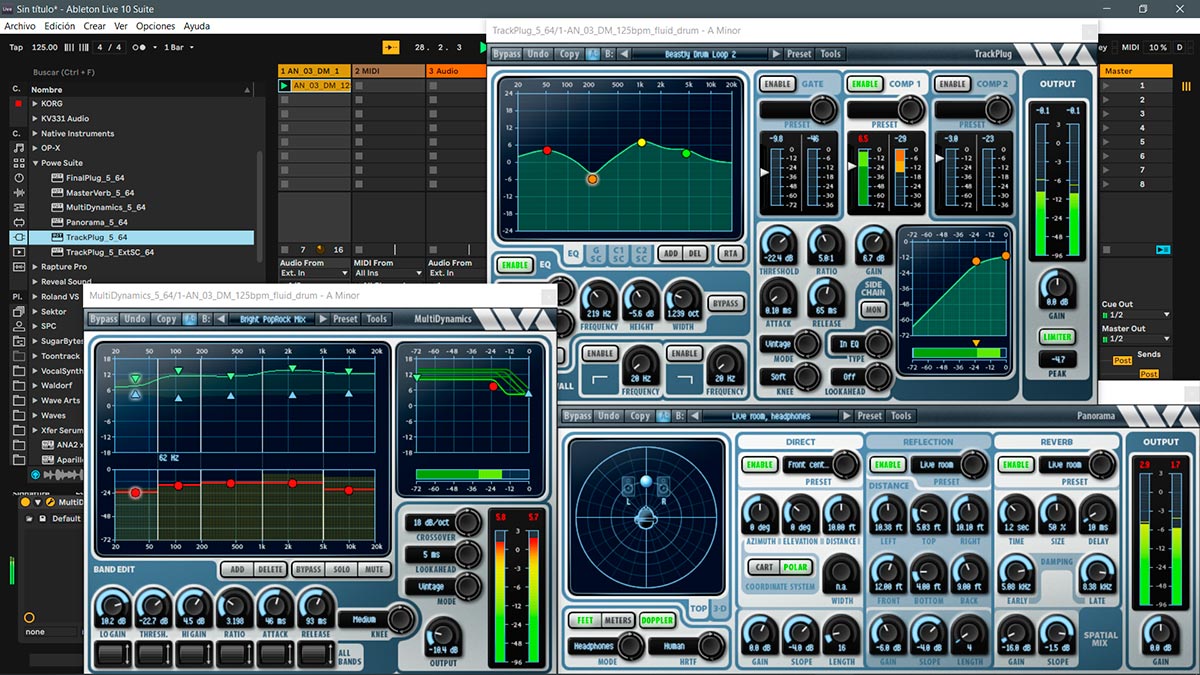Toggle Direct Enable in Panorama

click(760, 465)
